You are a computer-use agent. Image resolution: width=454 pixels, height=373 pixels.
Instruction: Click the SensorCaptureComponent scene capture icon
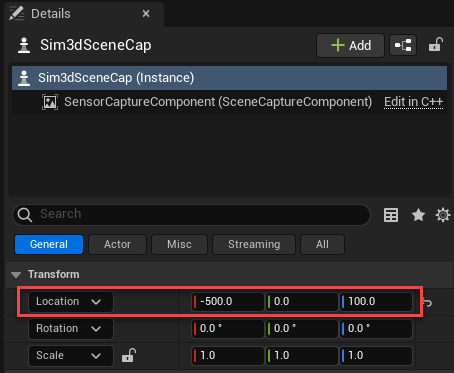point(50,102)
